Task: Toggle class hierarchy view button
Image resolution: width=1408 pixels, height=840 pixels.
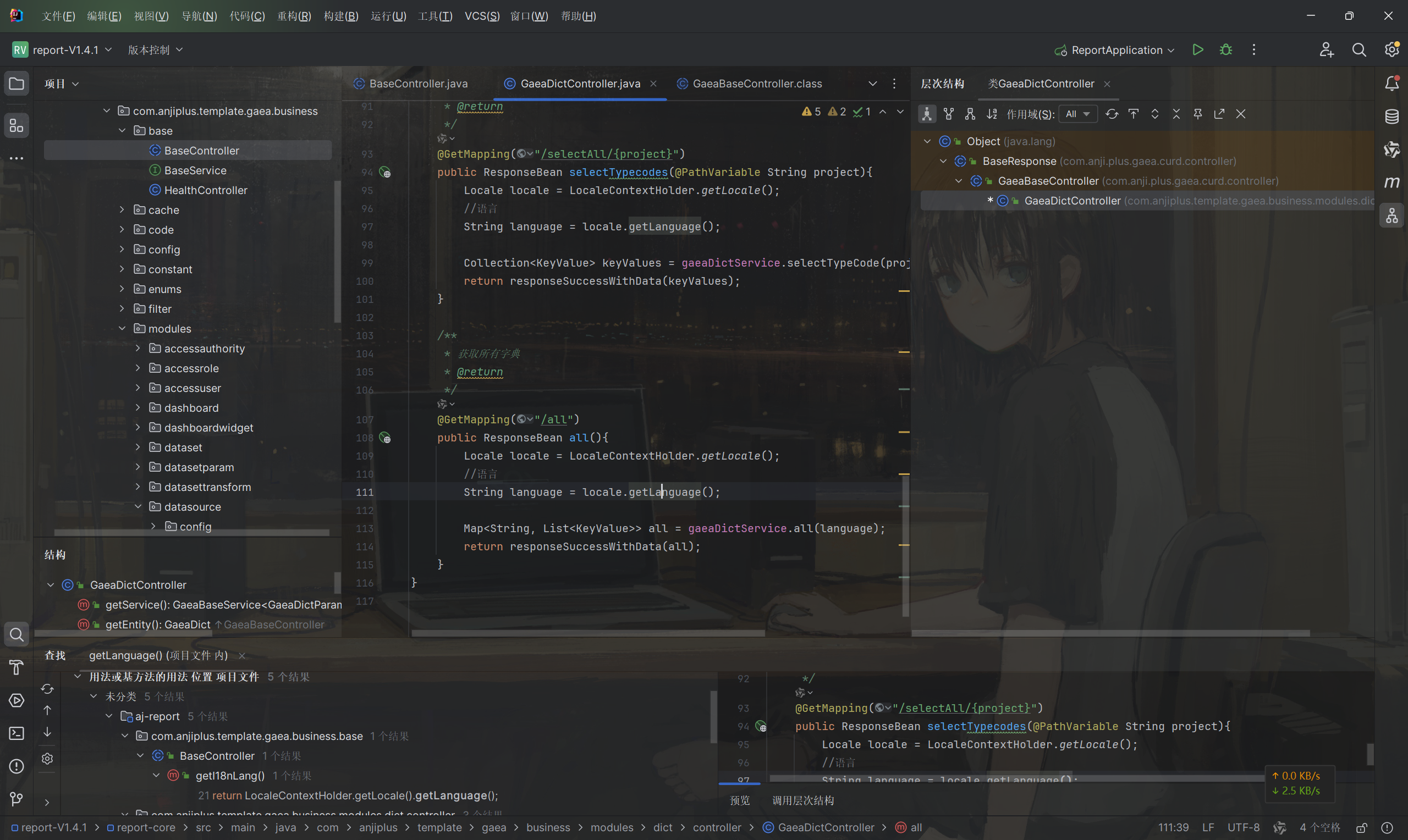Action: (x=927, y=114)
